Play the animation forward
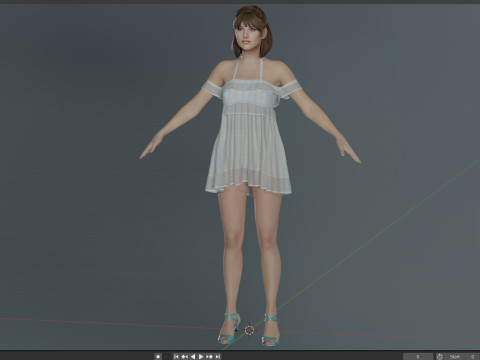The width and height of the screenshot is (480, 360). tap(201, 357)
